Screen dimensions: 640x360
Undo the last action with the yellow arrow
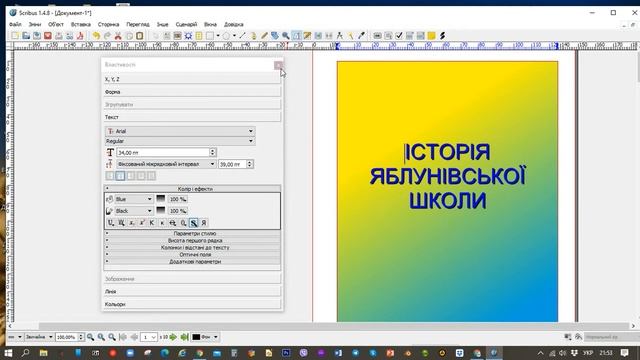96,36
